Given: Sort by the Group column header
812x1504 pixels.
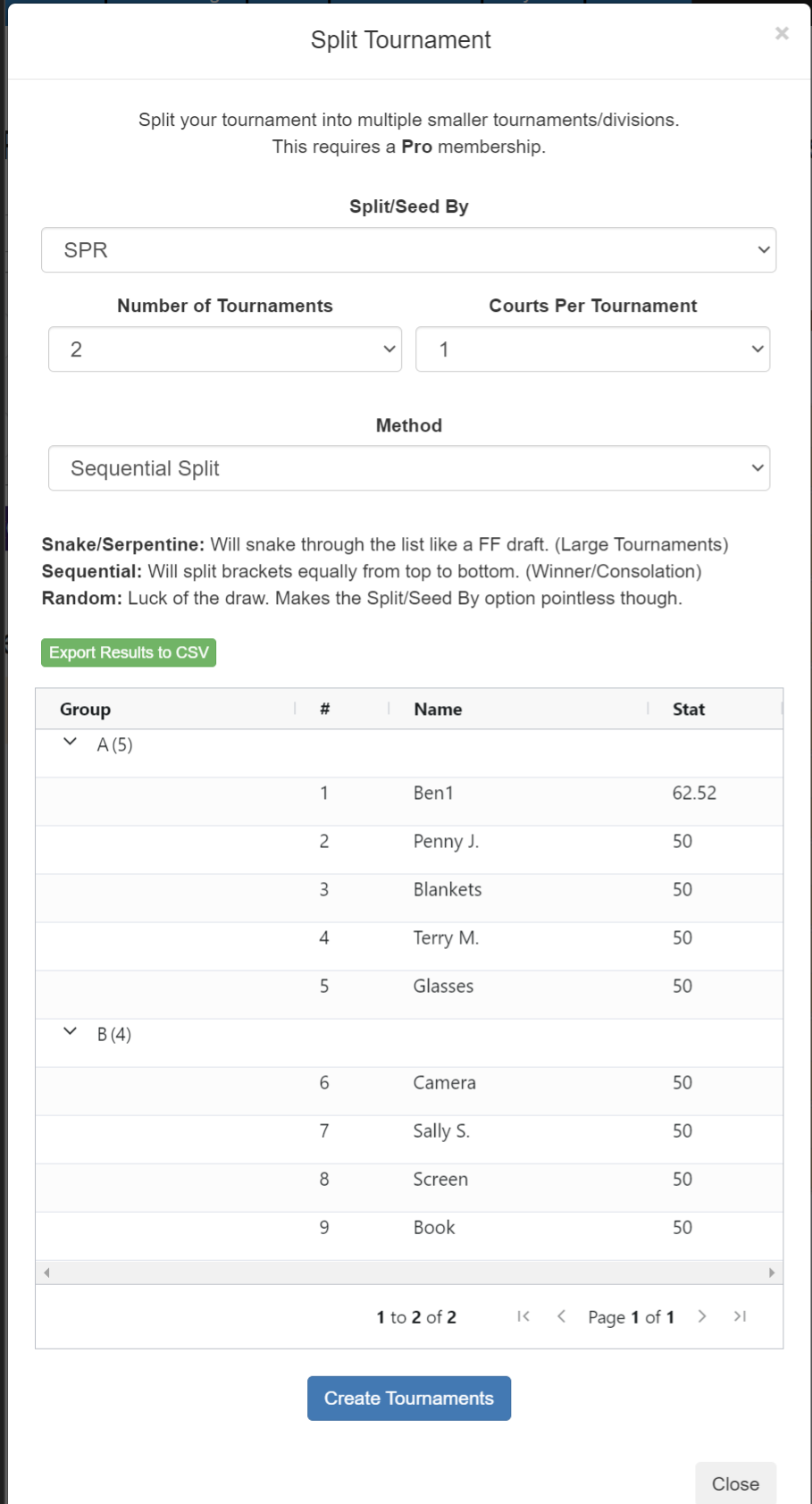Looking at the screenshot, I should tap(86, 710).
